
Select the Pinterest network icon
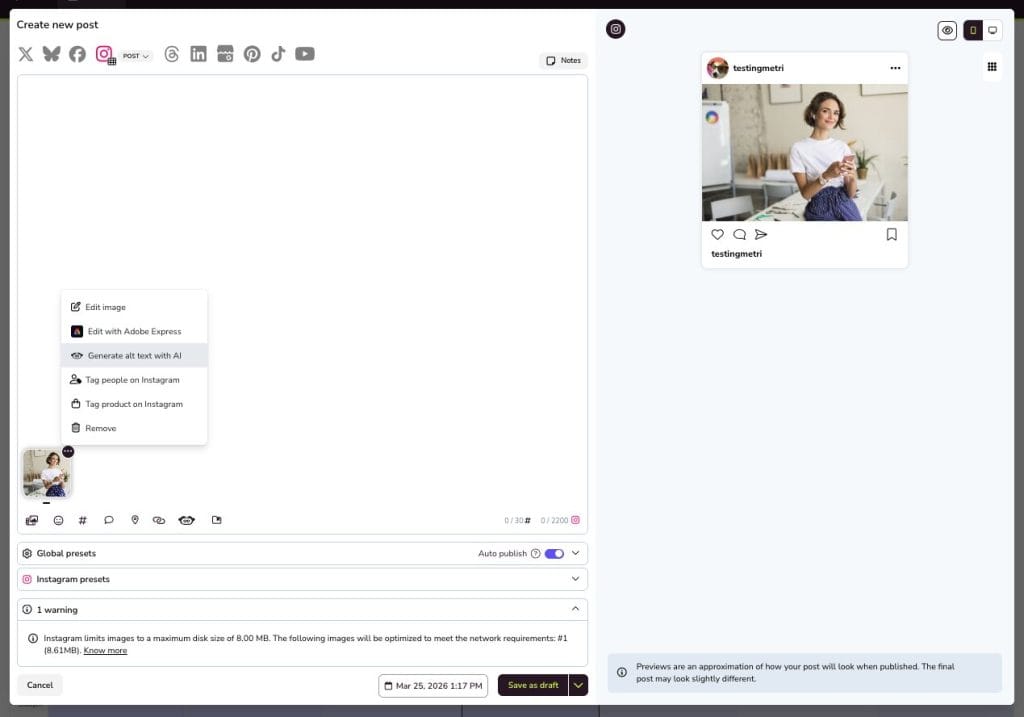tap(252, 54)
